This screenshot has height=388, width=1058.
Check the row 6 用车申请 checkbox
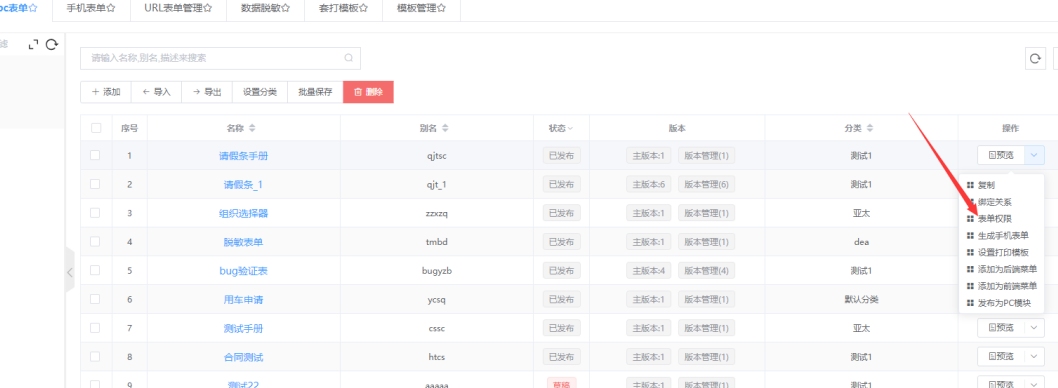click(x=95, y=299)
